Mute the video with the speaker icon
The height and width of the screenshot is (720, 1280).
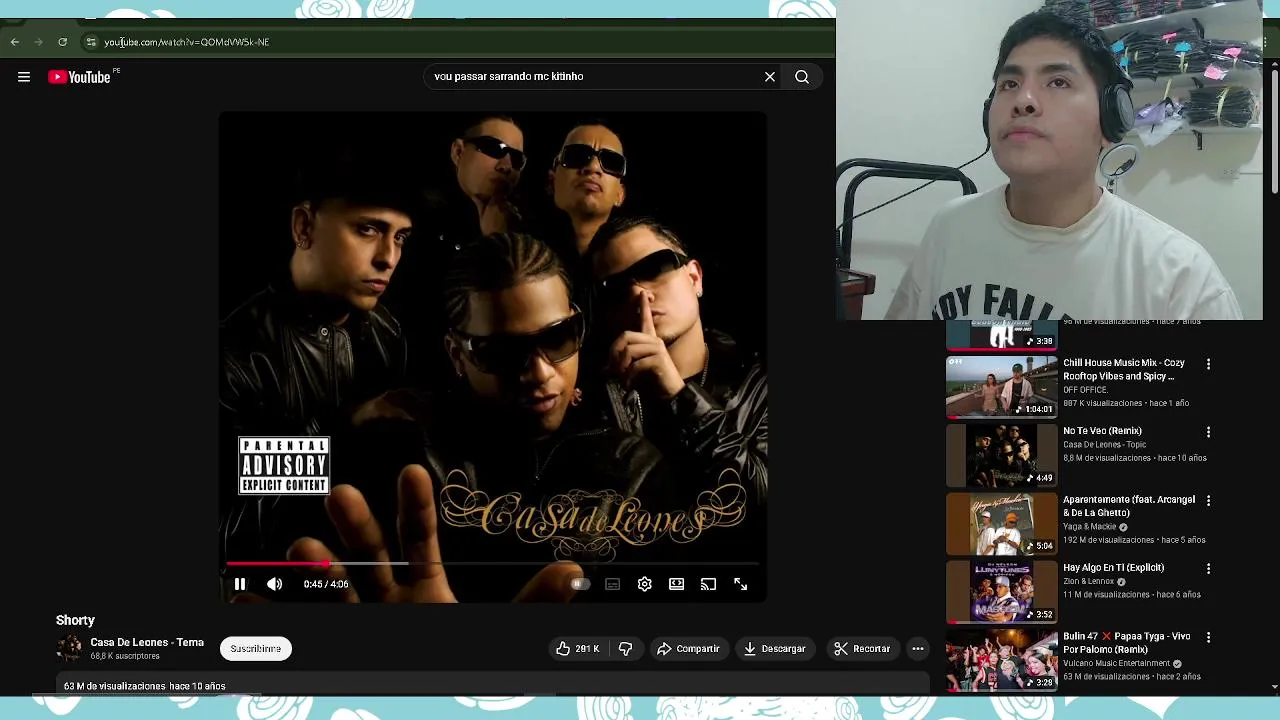click(x=274, y=584)
